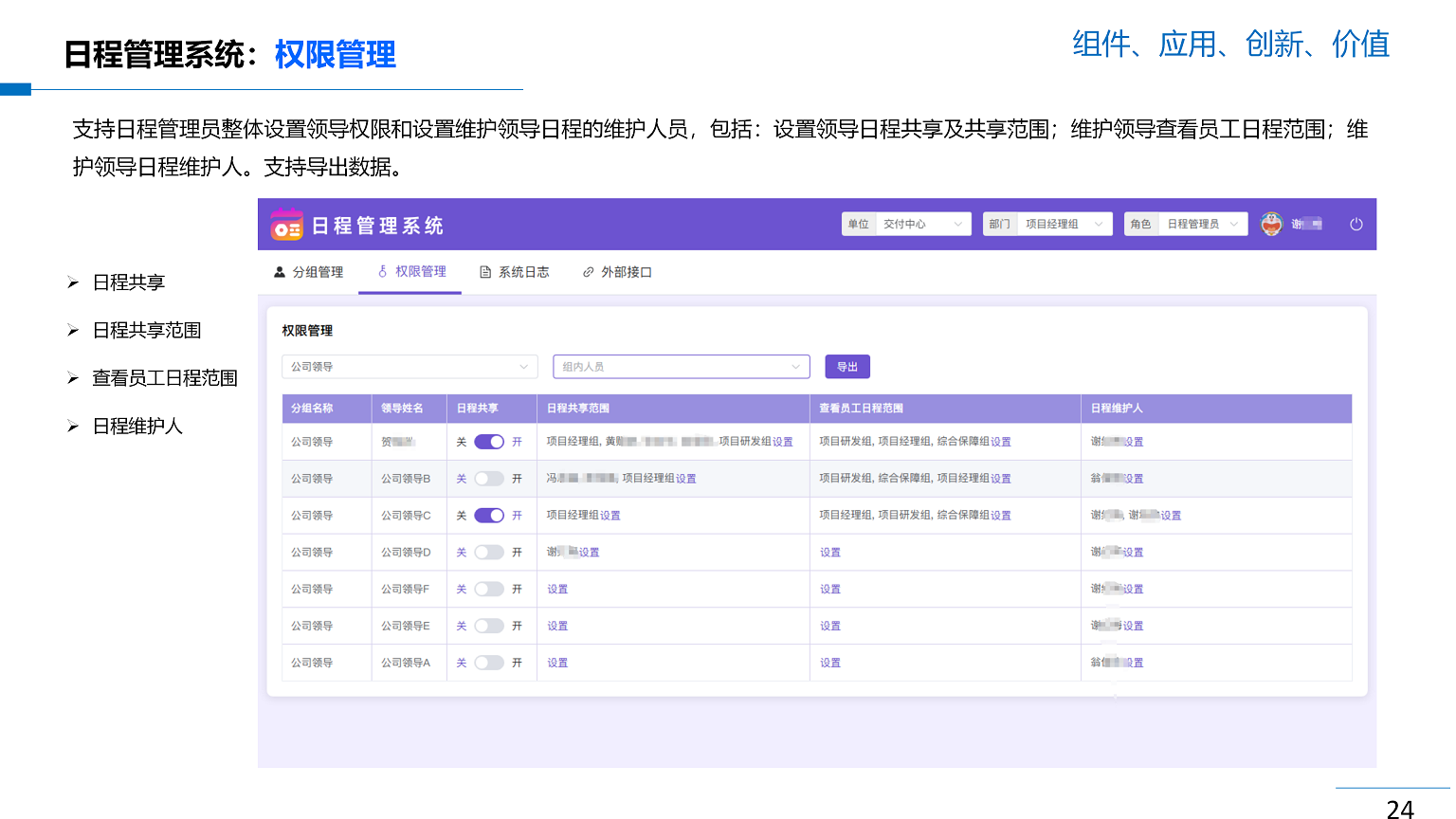Click the key icon beside 权限管理
The height and width of the screenshot is (819, 1456).
click(383, 272)
